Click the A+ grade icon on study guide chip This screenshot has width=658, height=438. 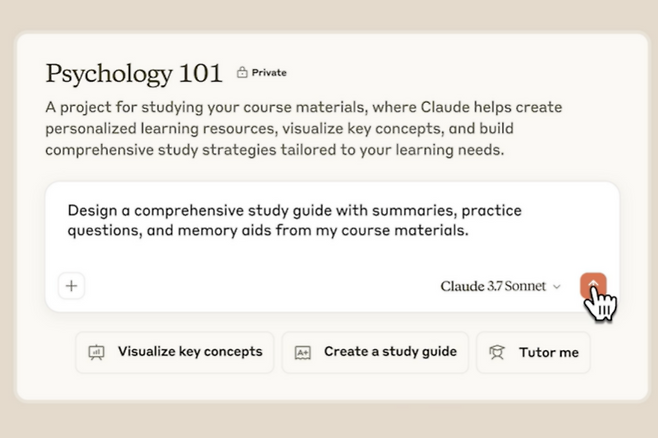pos(303,352)
